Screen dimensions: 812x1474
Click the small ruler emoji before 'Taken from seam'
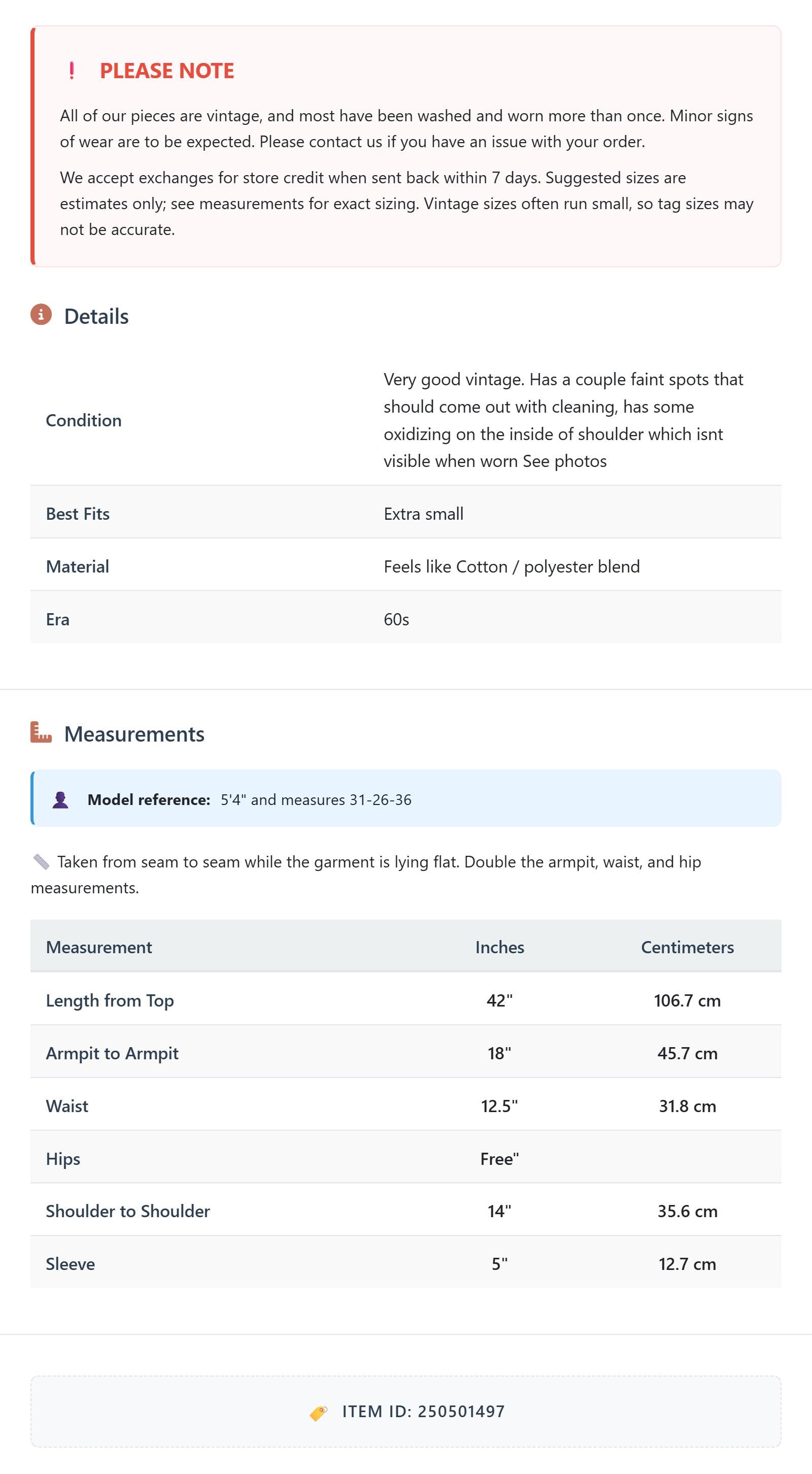coord(41,861)
